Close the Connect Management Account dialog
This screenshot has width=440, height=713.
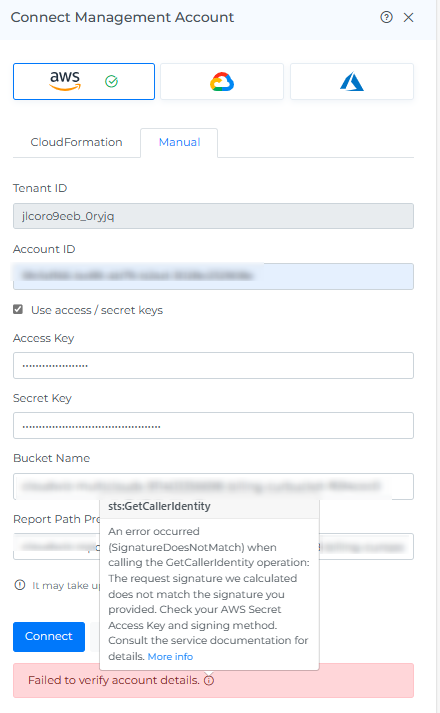click(x=409, y=17)
